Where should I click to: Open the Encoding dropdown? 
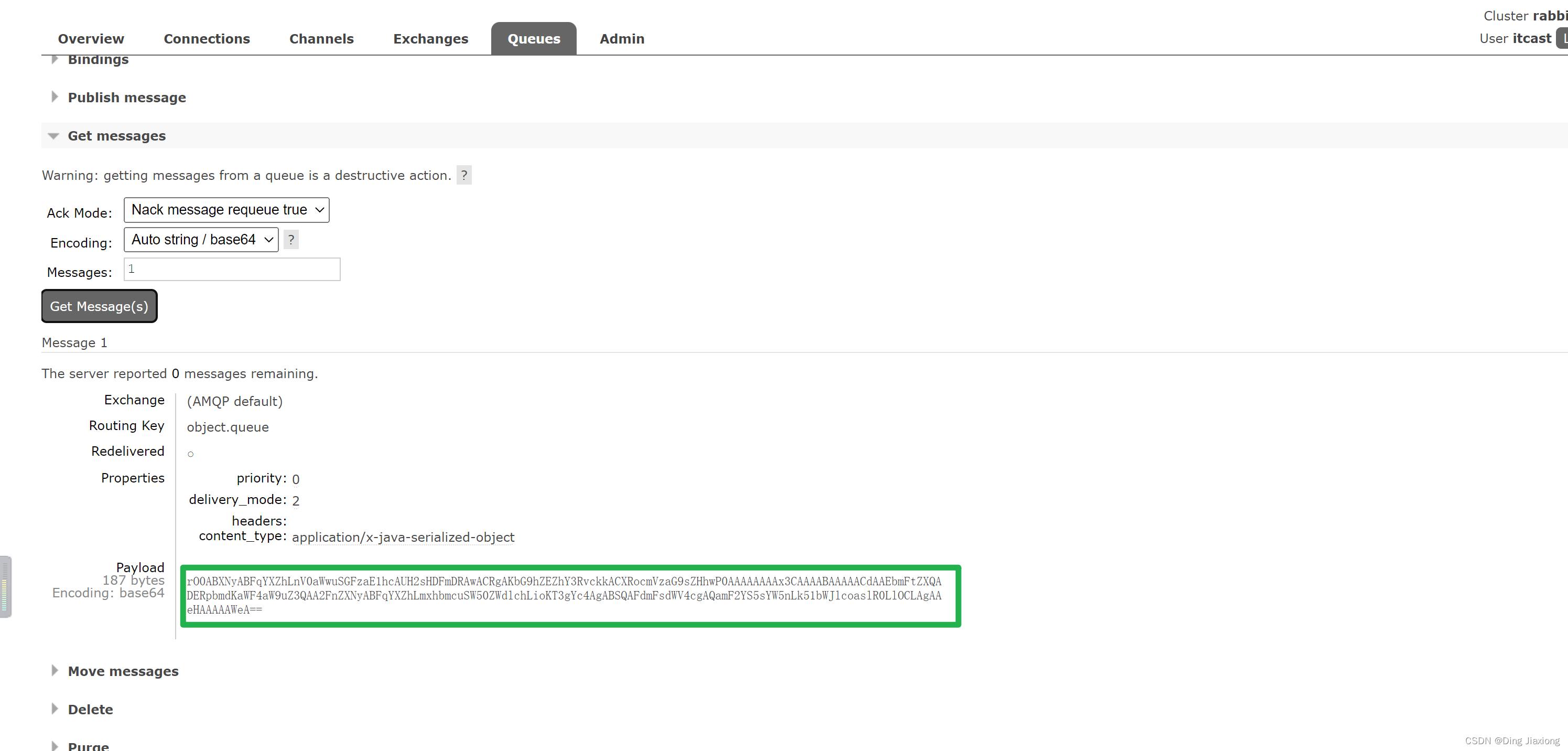click(201, 240)
